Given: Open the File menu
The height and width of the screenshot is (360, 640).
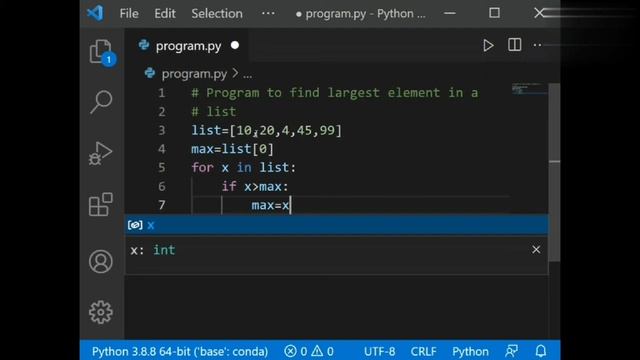Looking at the screenshot, I should pyautogui.click(x=129, y=13).
